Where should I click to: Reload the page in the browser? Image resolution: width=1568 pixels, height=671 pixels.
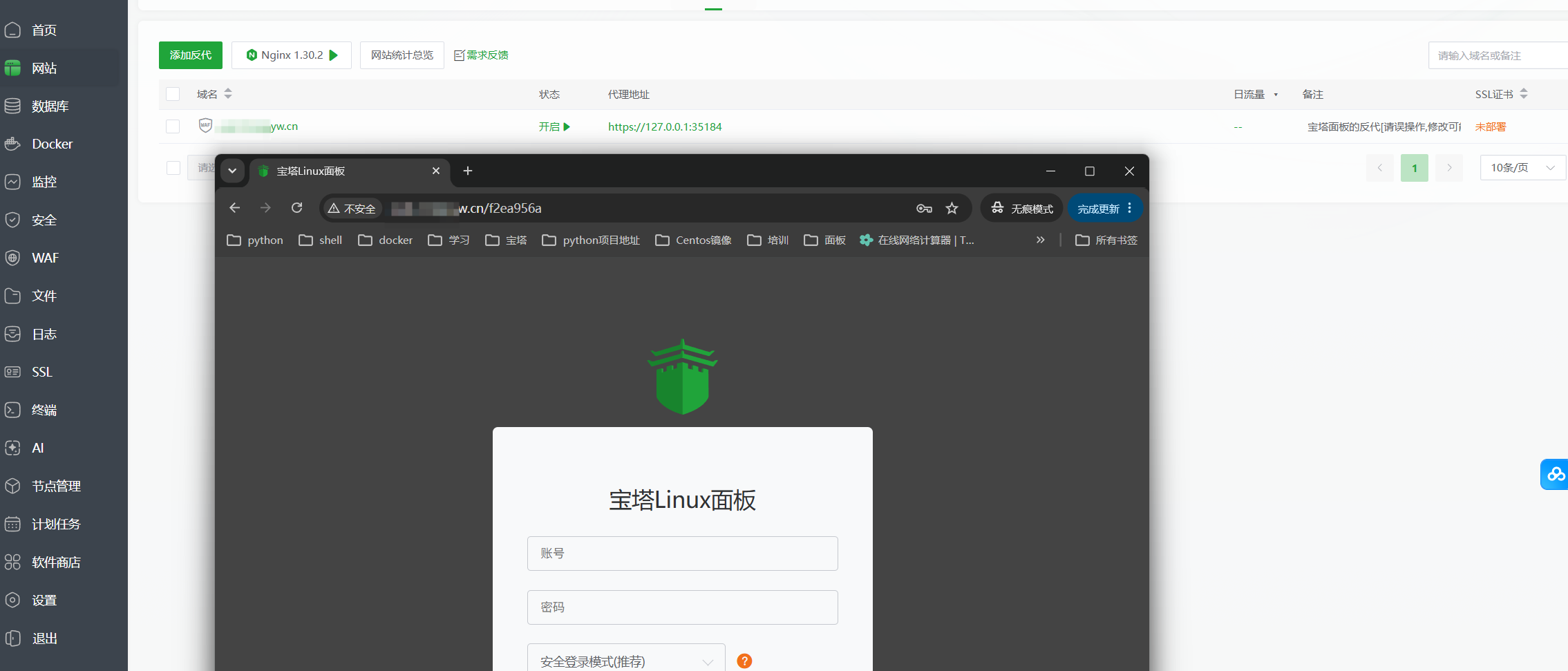[296, 208]
